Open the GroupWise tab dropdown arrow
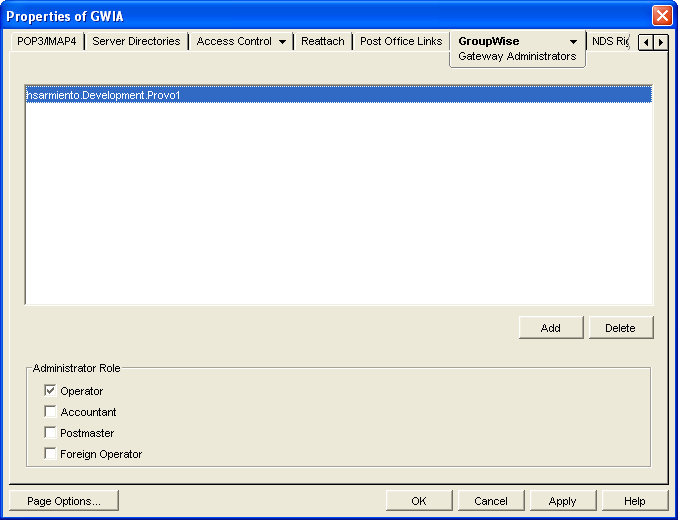This screenshot has width=678, height=520. (573, 42)
